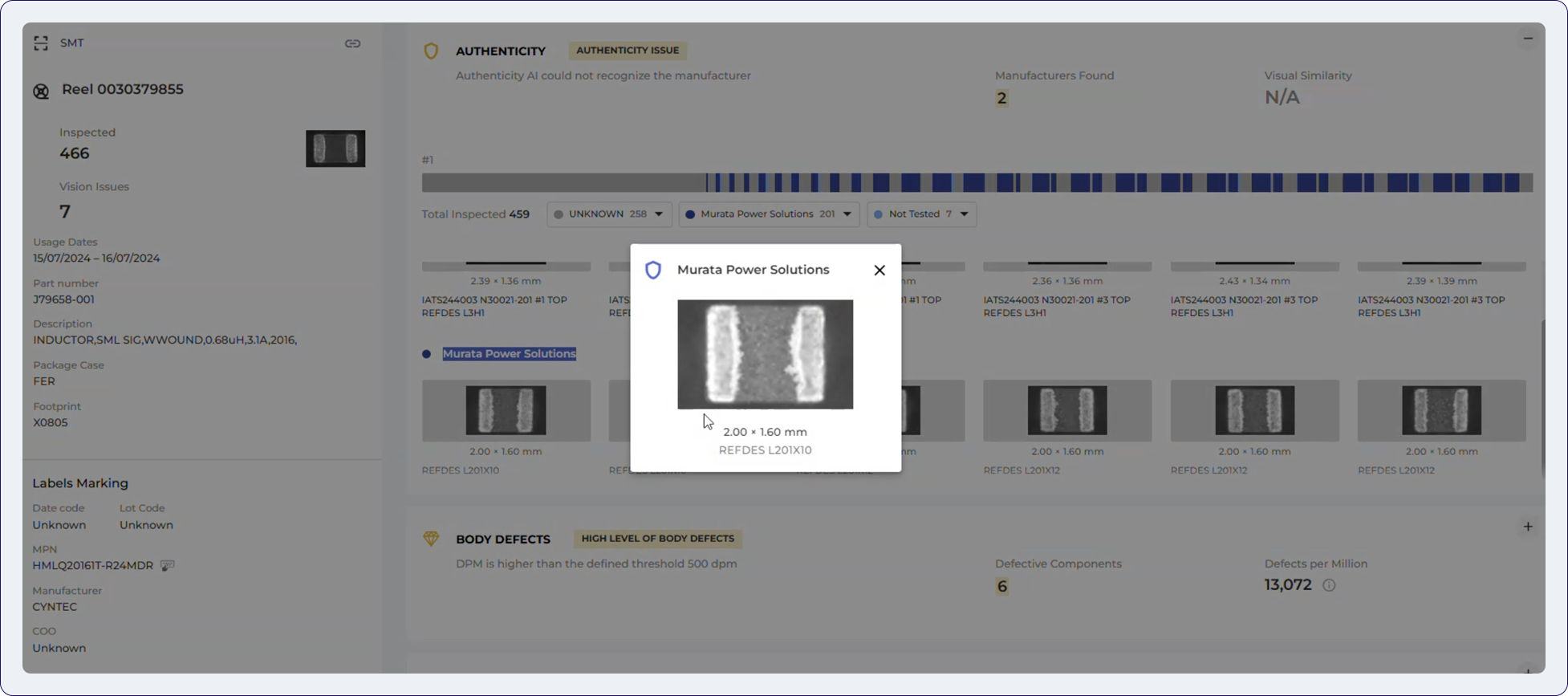The image size is (1568, 696).
Task: Click the AUTHENTICITY ISSUE badge
Action: pos(627,51)
